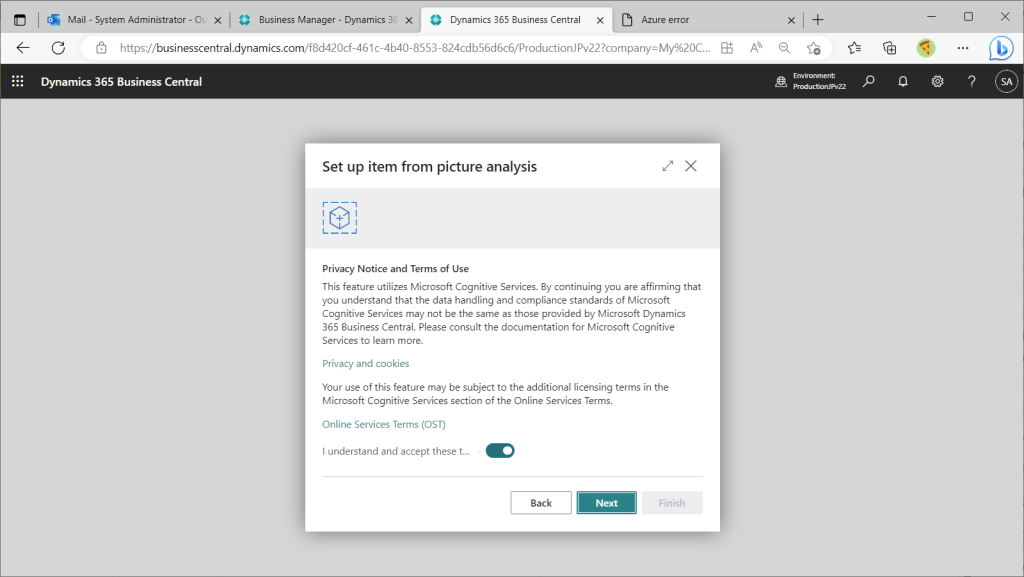Open the Favorites list
Screen dimensions: 1024x577
click(854, 48)
